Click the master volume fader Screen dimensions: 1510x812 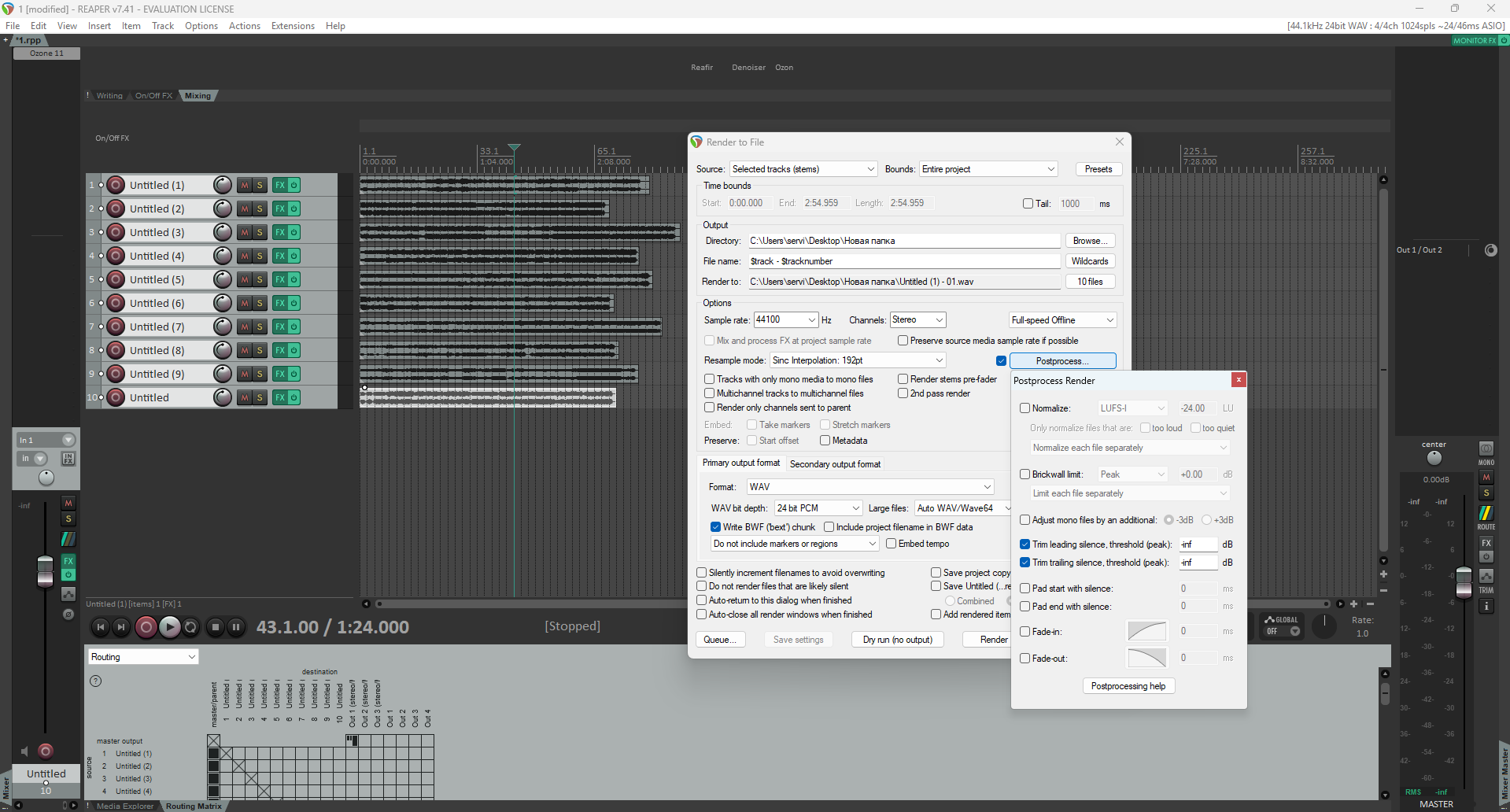pyautogui.click(x=1464, y=582)
